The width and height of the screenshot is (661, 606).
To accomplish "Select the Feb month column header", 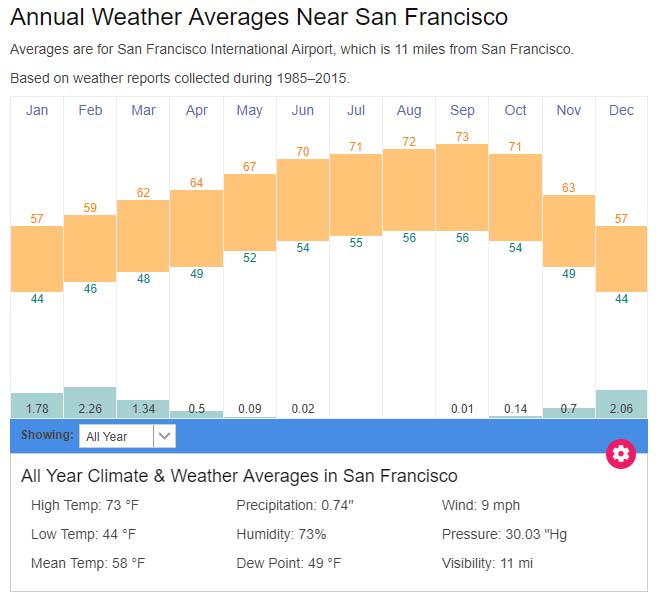I will coord(90,110).
